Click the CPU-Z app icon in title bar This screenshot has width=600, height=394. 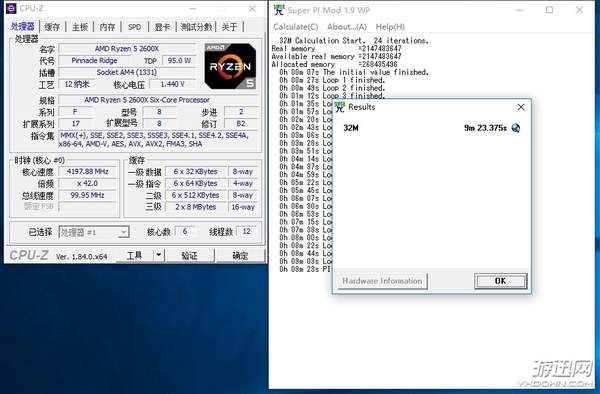pyautogui.click(x=11, y=8)
